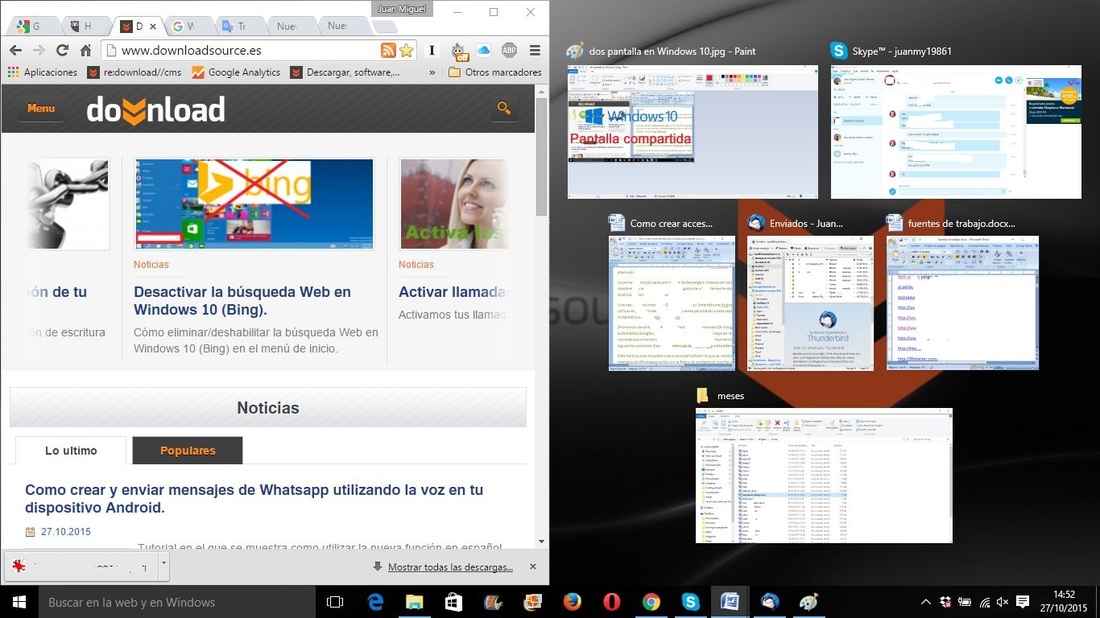Click the Skype taskbar icon
The width and height of the screenshot is (1100, 618).
(690, 602)
